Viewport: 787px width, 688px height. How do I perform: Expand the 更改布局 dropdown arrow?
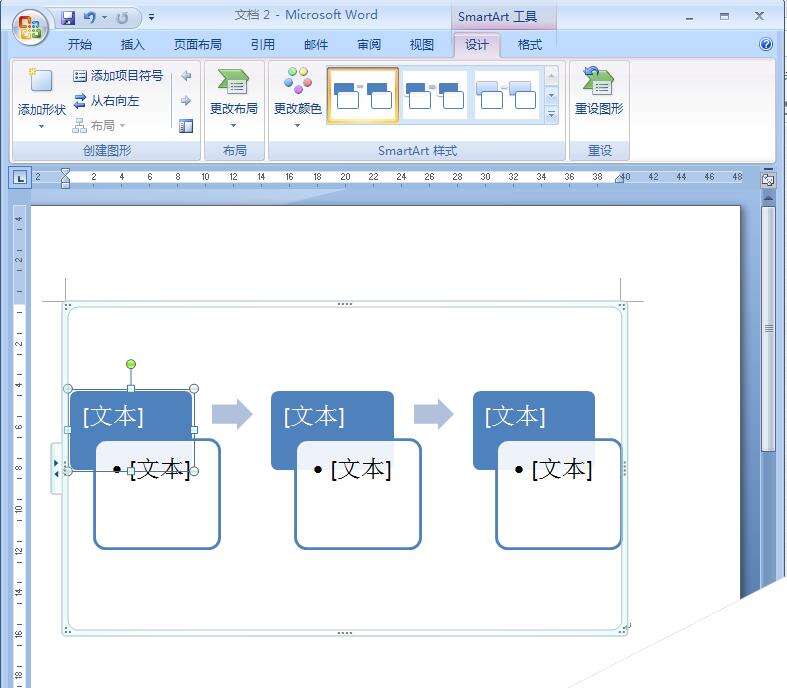233,125
